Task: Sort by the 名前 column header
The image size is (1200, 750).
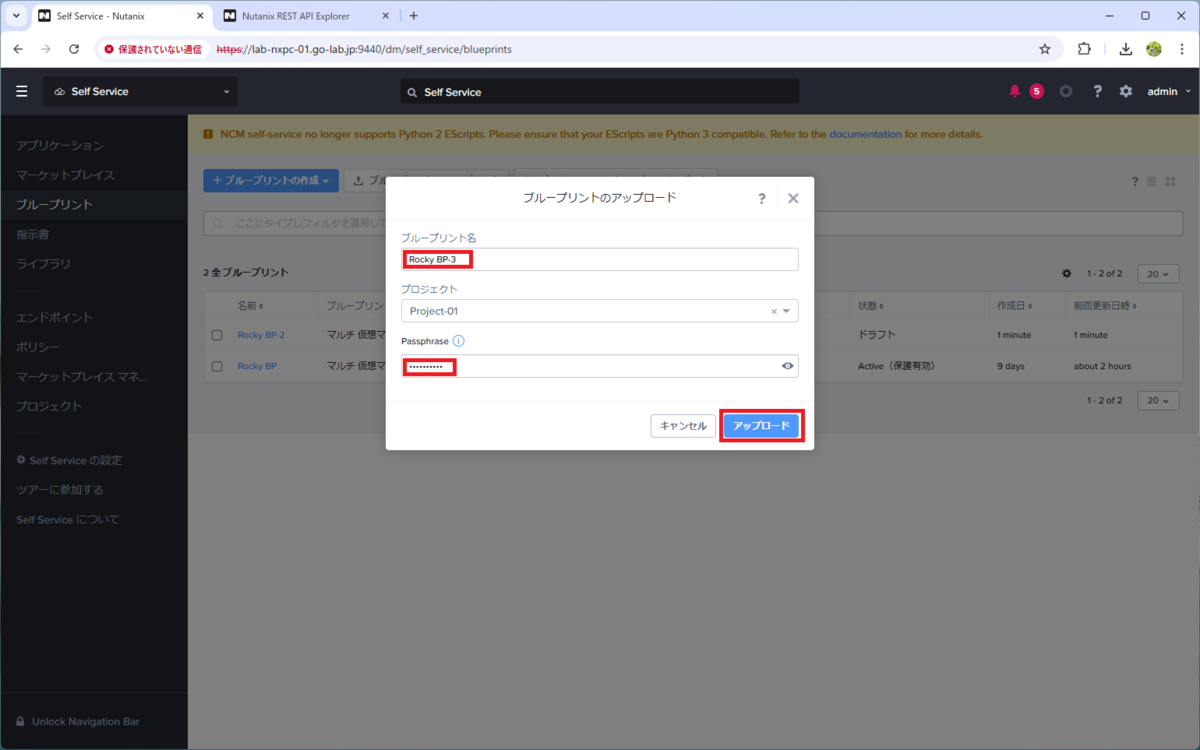Action: point(250,305)
